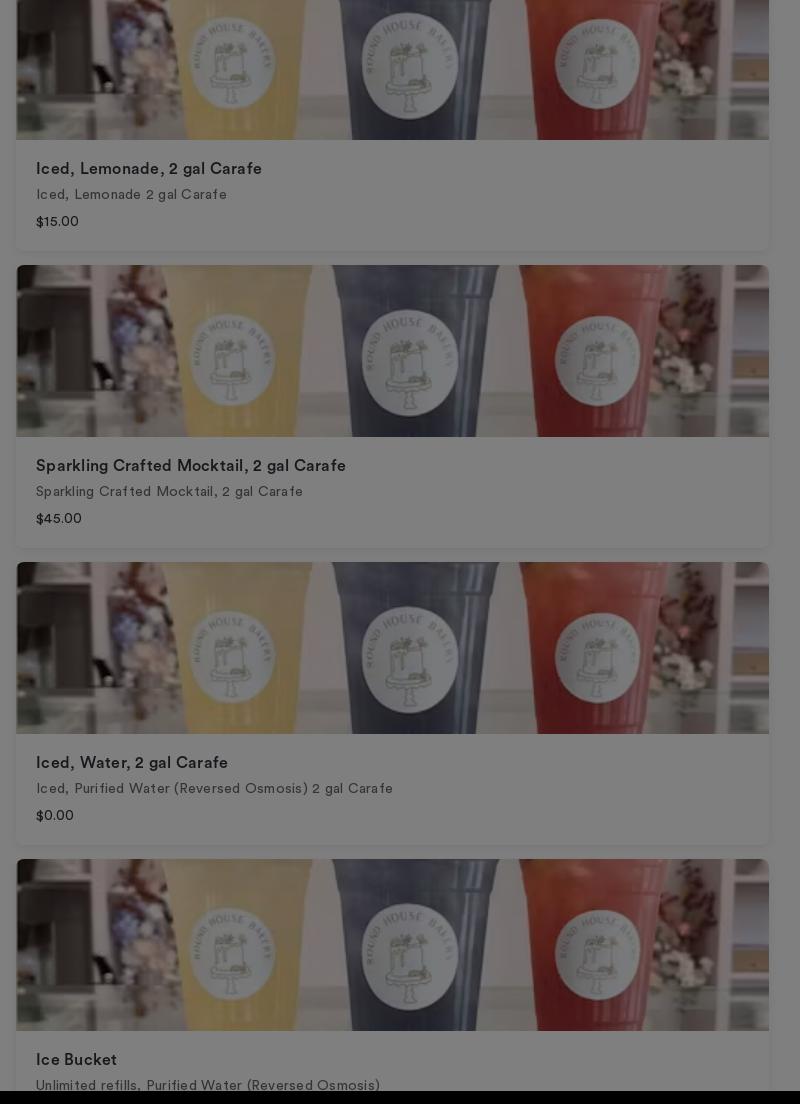
Task: Open the Iced, Lemonade, 2 gal Carafe title
Action: tap(149, 169)
